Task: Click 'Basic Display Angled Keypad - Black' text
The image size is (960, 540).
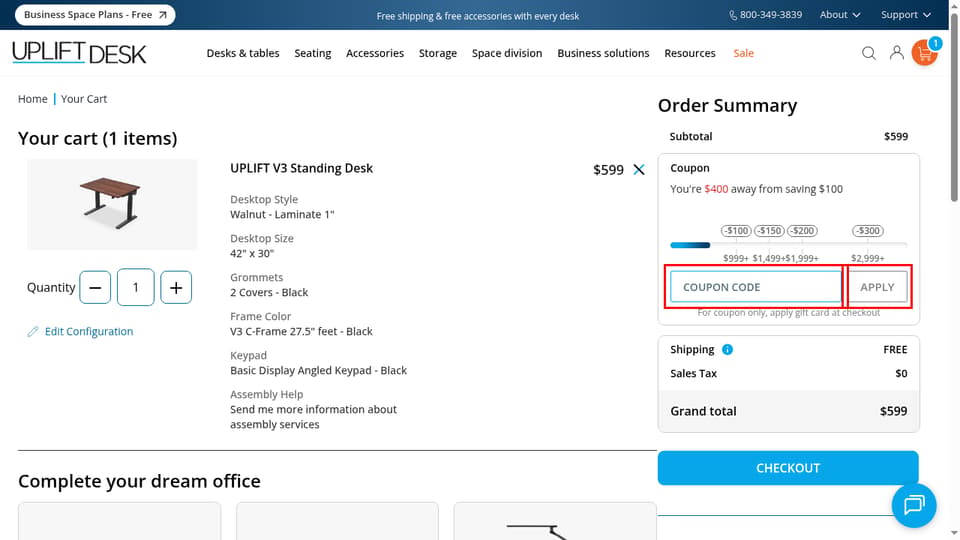Action: tap(318, 370)
